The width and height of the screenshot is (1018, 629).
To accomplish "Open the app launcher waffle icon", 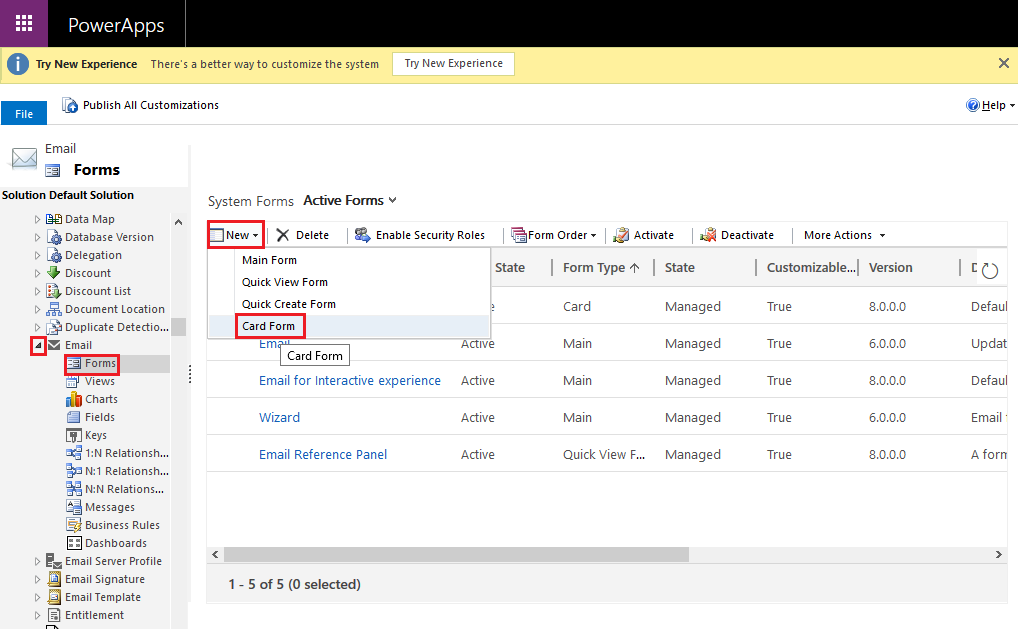I will point(24,23).
